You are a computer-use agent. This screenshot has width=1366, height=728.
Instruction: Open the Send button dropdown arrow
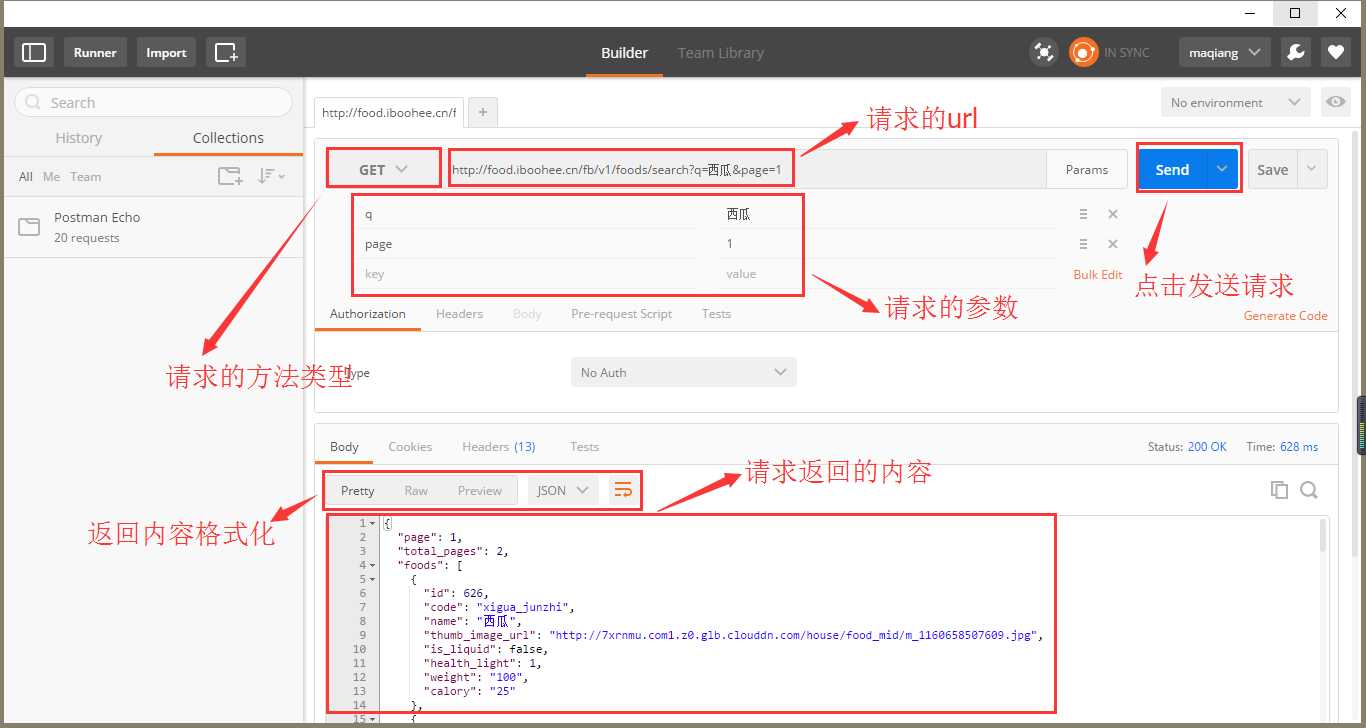click(x=1222, y=169)
